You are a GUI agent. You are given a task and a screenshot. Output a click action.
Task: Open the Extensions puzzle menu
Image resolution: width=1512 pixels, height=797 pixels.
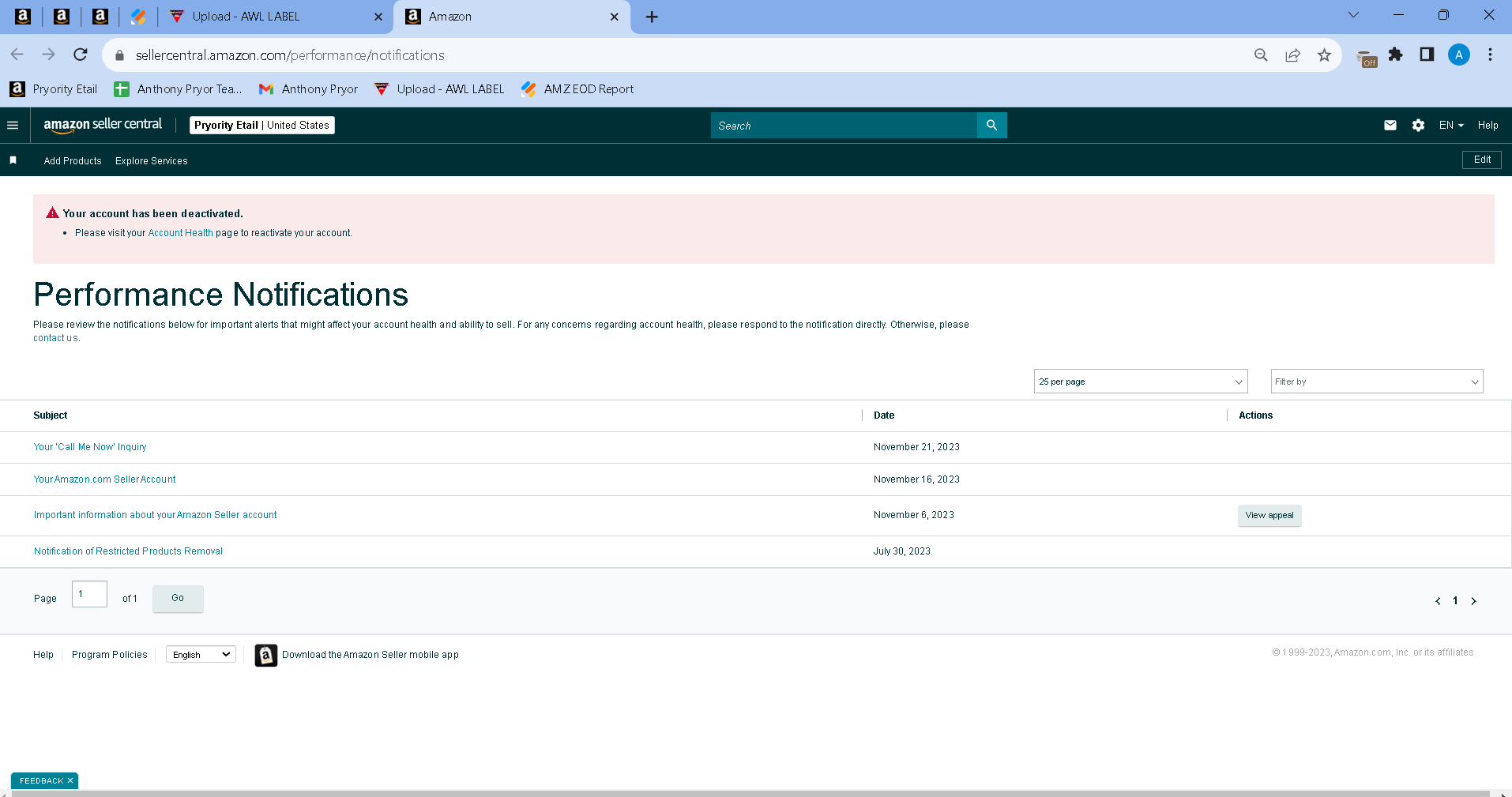[x=1396, y=55]
